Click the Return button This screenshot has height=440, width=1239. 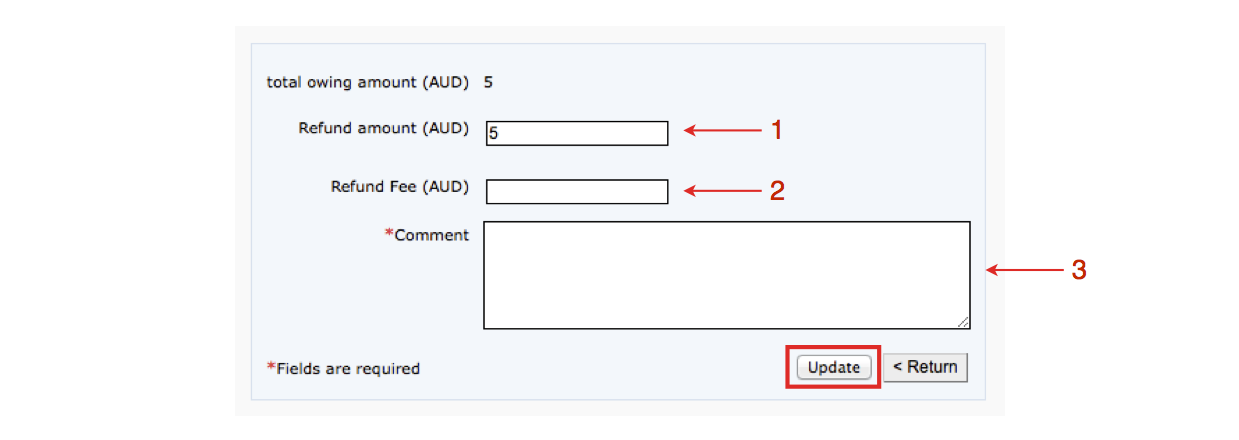[x=925, y=367]
